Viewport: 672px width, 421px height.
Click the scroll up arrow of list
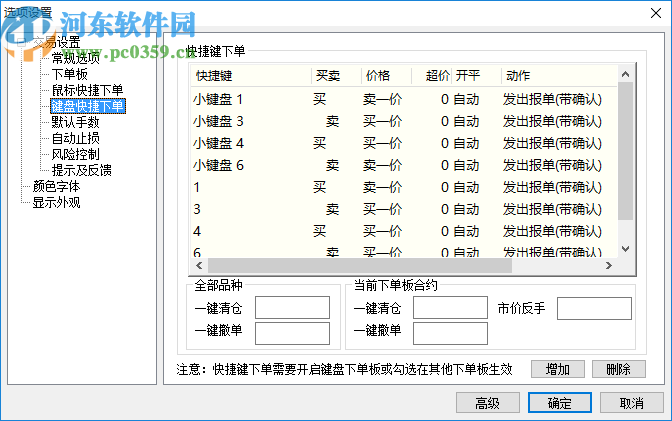(626, 74)
